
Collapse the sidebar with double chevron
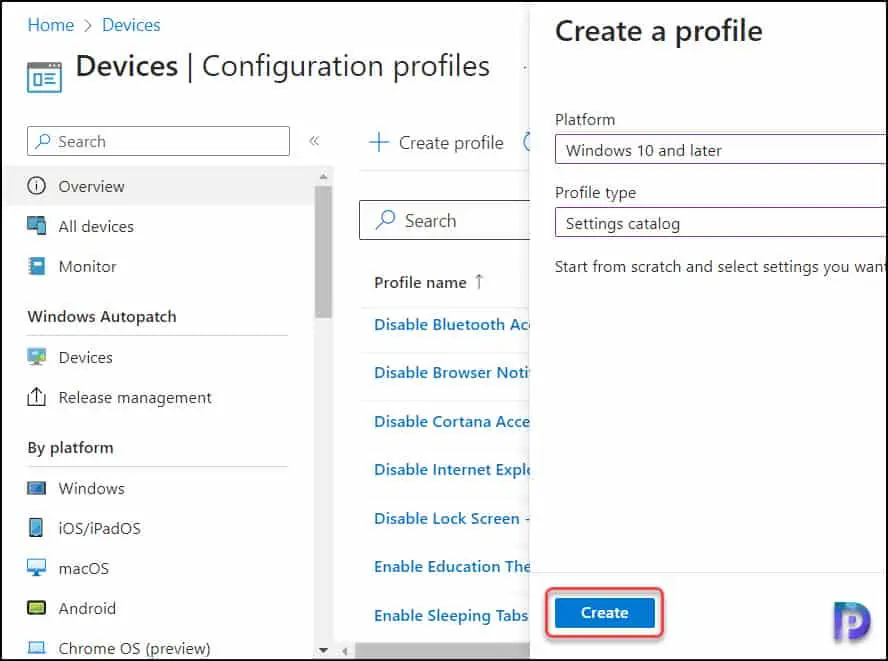click(314, 141)
